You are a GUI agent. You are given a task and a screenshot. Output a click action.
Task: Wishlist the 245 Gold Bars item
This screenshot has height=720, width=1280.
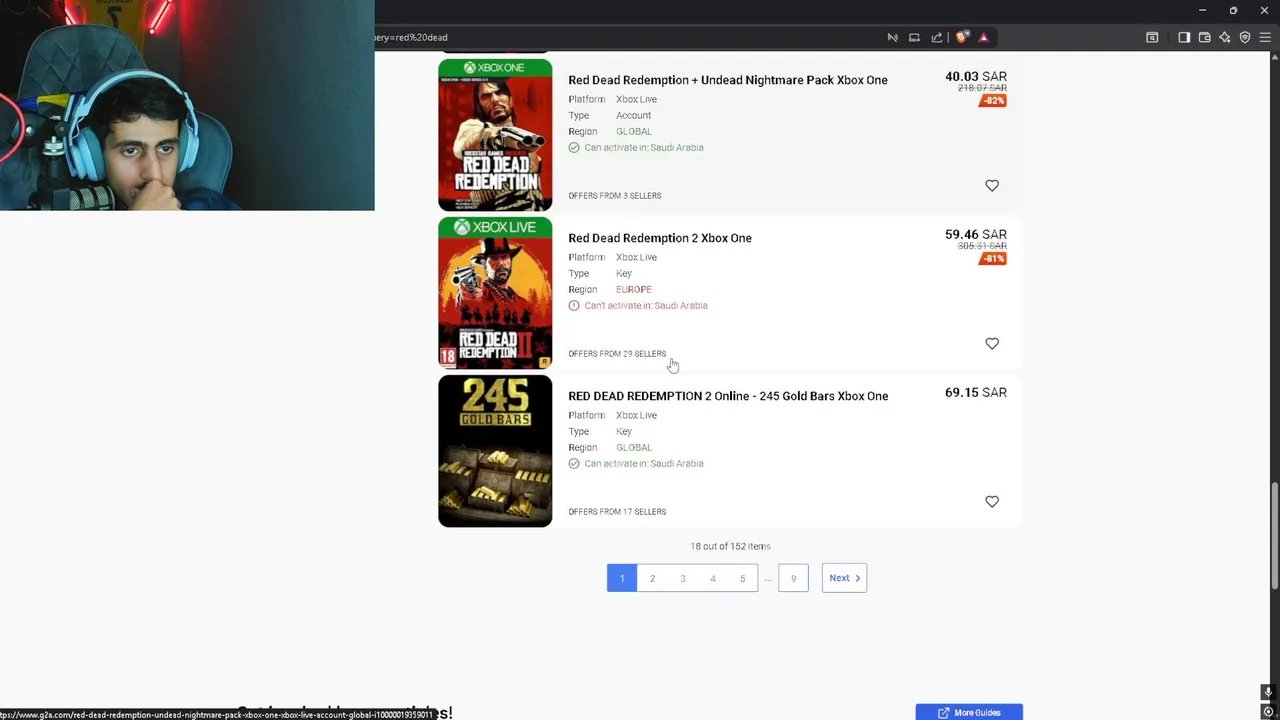tap(992, 502)
